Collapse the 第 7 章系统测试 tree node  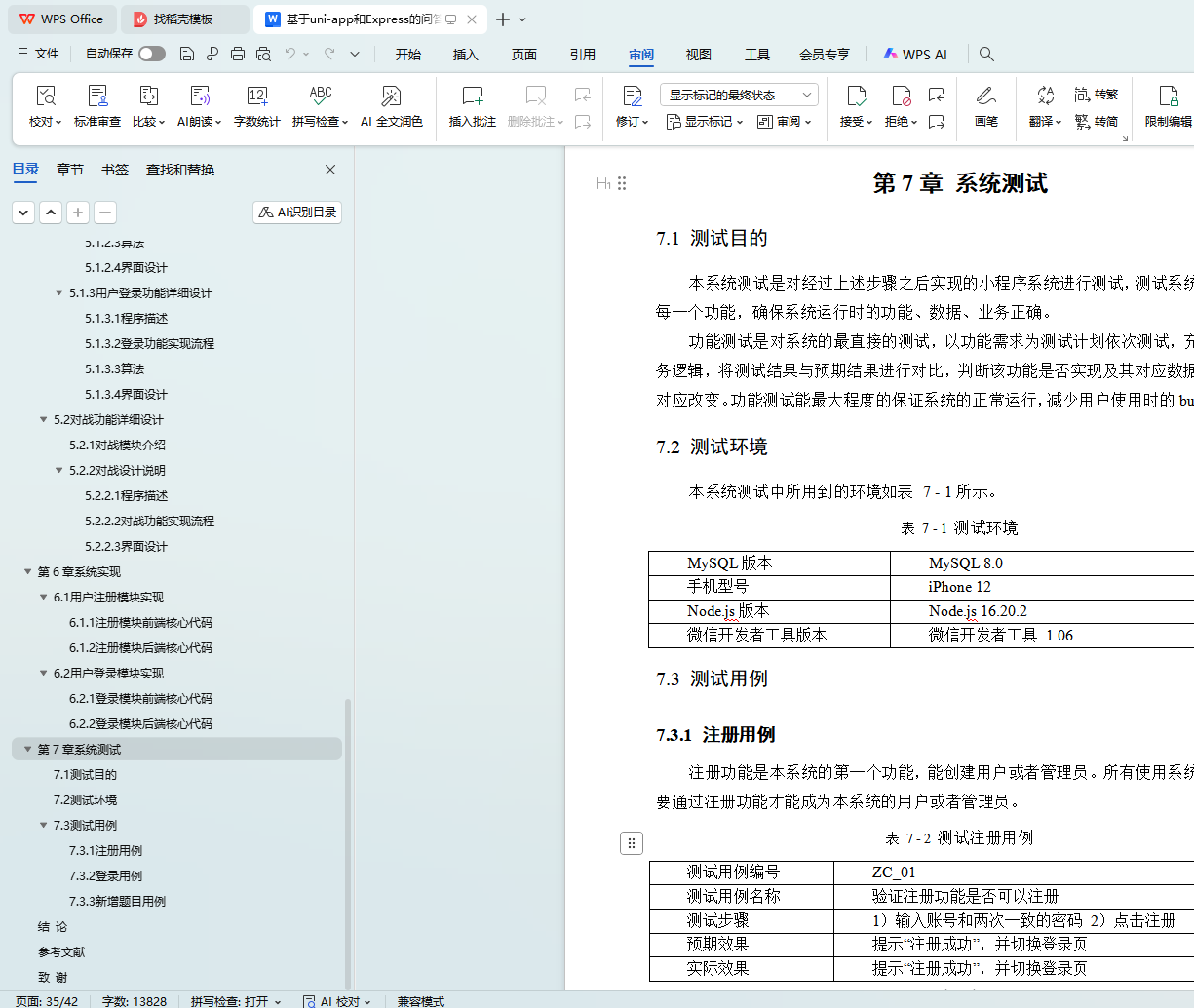(x=28, y=750)
